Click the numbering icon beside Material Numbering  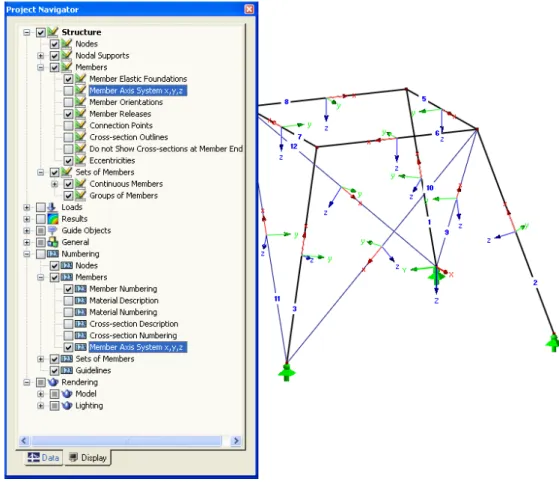81,312
